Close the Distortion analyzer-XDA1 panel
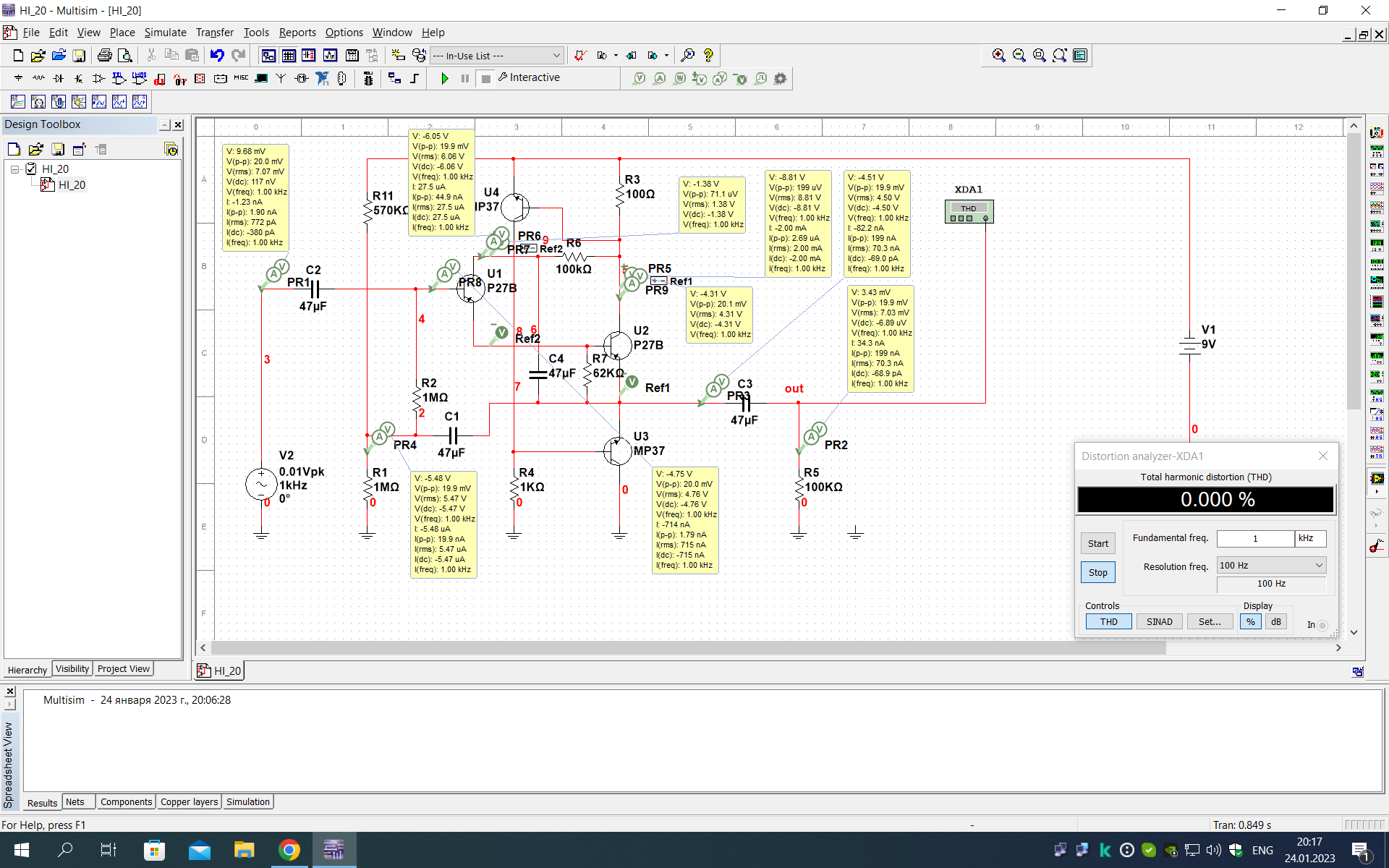The height and width of the screenshot is (868, 1389). coord(1323,456)
